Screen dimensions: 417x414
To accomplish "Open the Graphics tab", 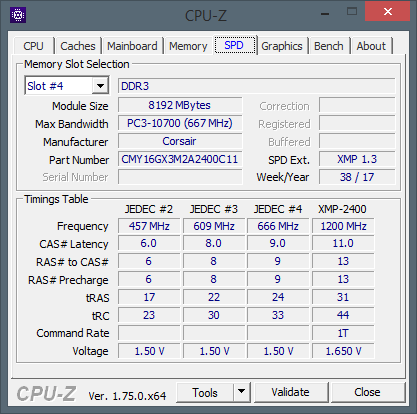I will pos(282,46).
